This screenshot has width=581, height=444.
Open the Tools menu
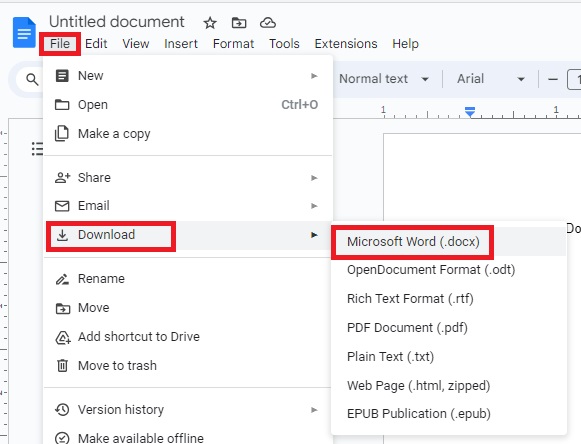(x=284, y=44)
